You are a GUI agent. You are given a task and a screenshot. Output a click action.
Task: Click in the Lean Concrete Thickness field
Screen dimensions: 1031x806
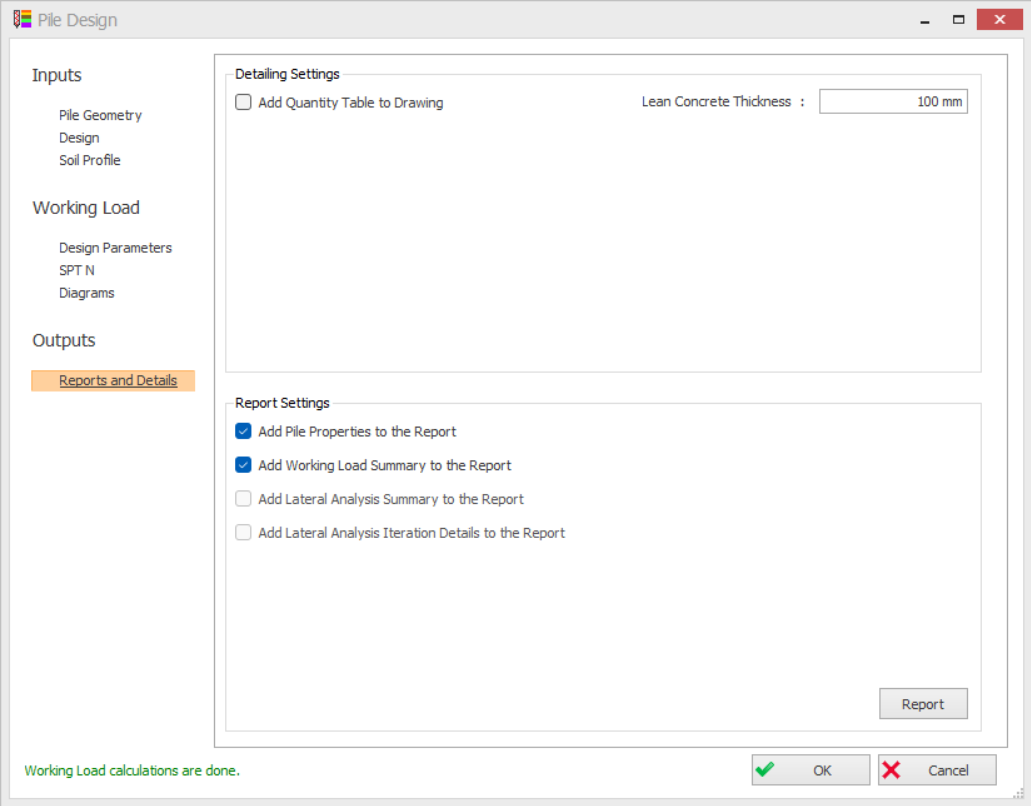893,102
